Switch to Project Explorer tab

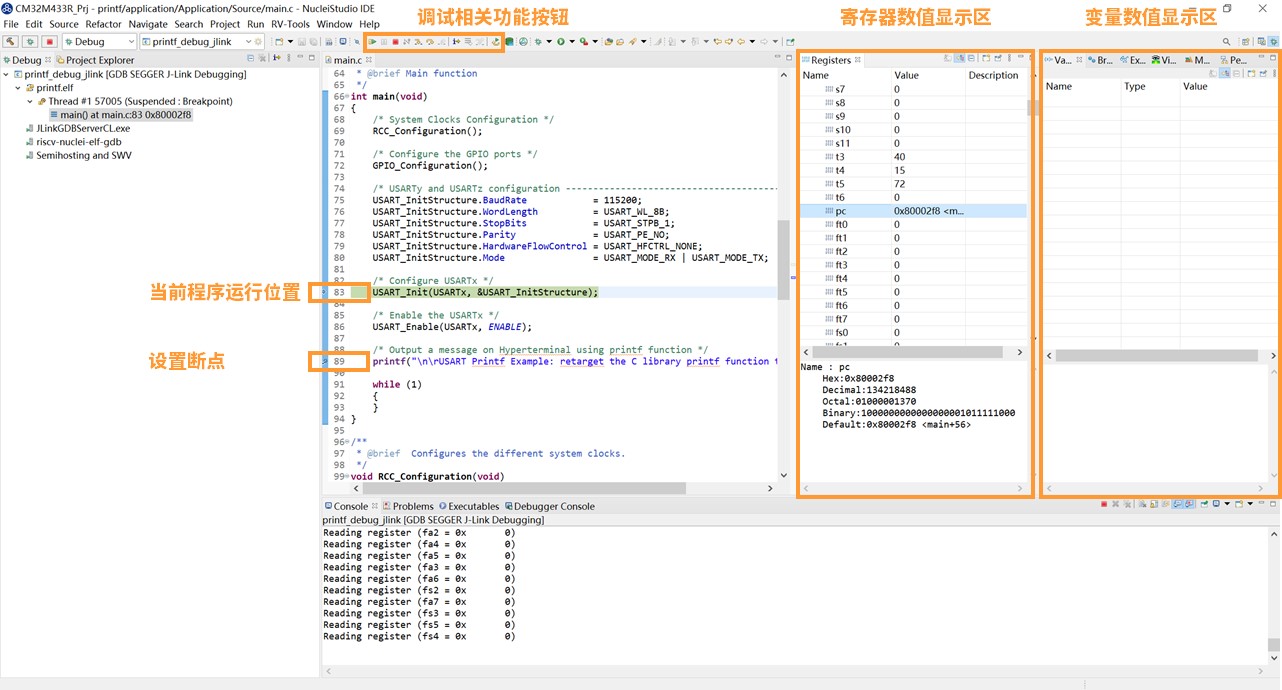click(94, 60)
